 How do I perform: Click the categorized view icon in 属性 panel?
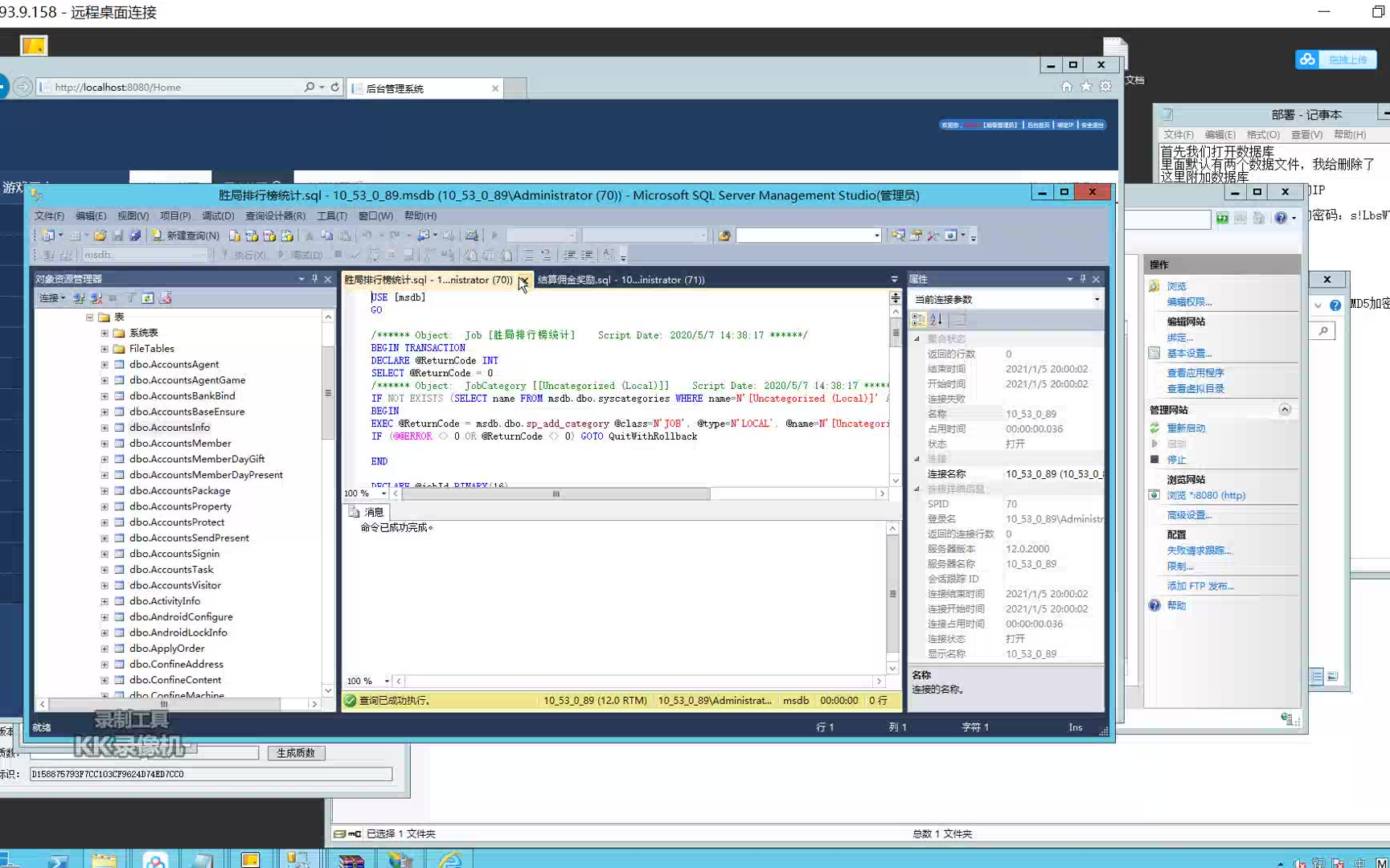(x=918, y=320)
